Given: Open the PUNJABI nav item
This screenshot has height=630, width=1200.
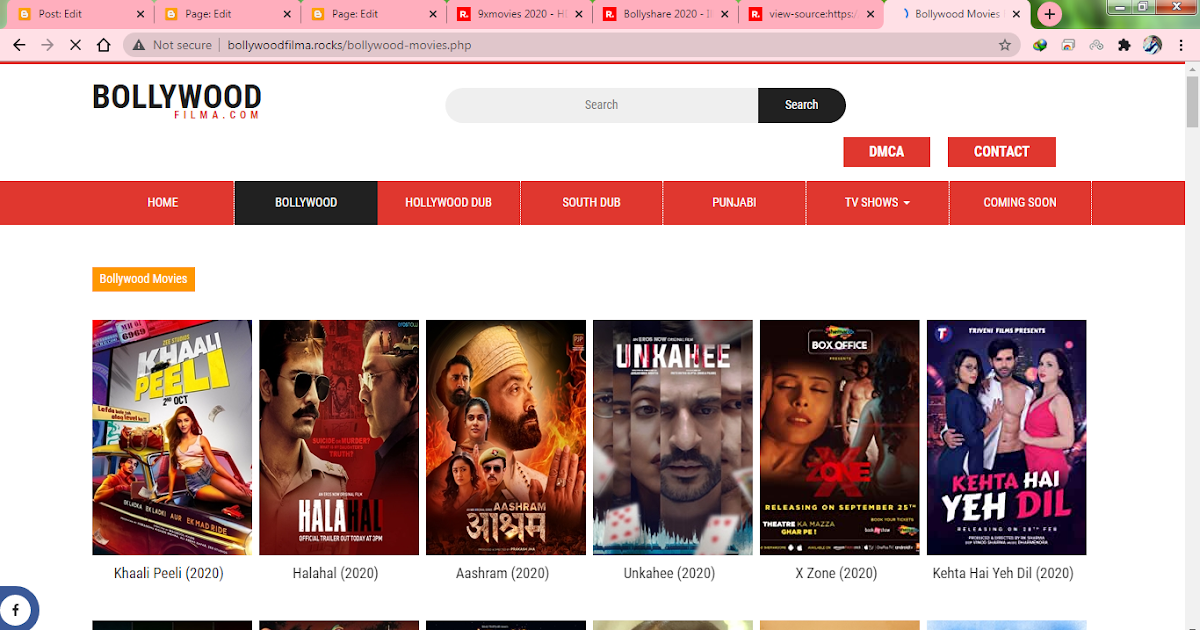Looking at the screenshot, I should coord(734,202).
